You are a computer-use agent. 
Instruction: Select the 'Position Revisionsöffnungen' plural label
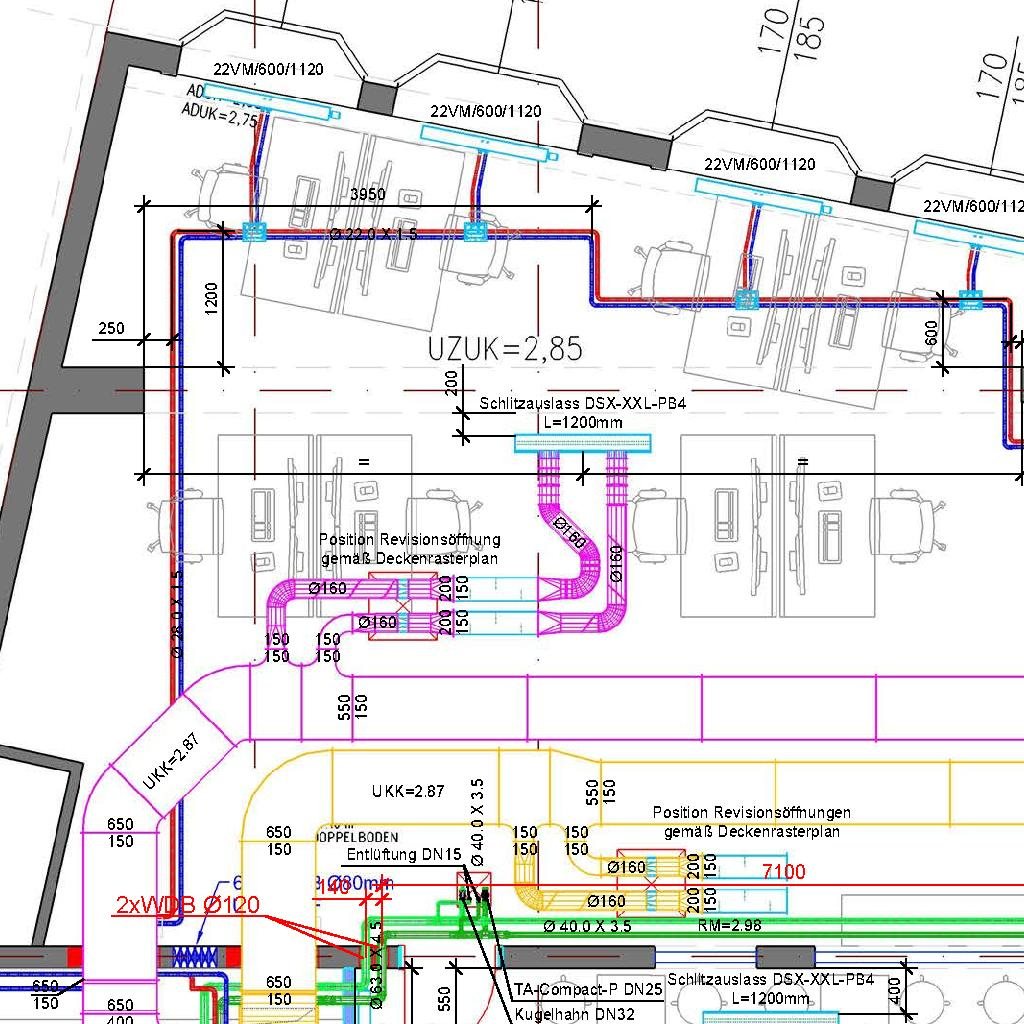point(751,813)
